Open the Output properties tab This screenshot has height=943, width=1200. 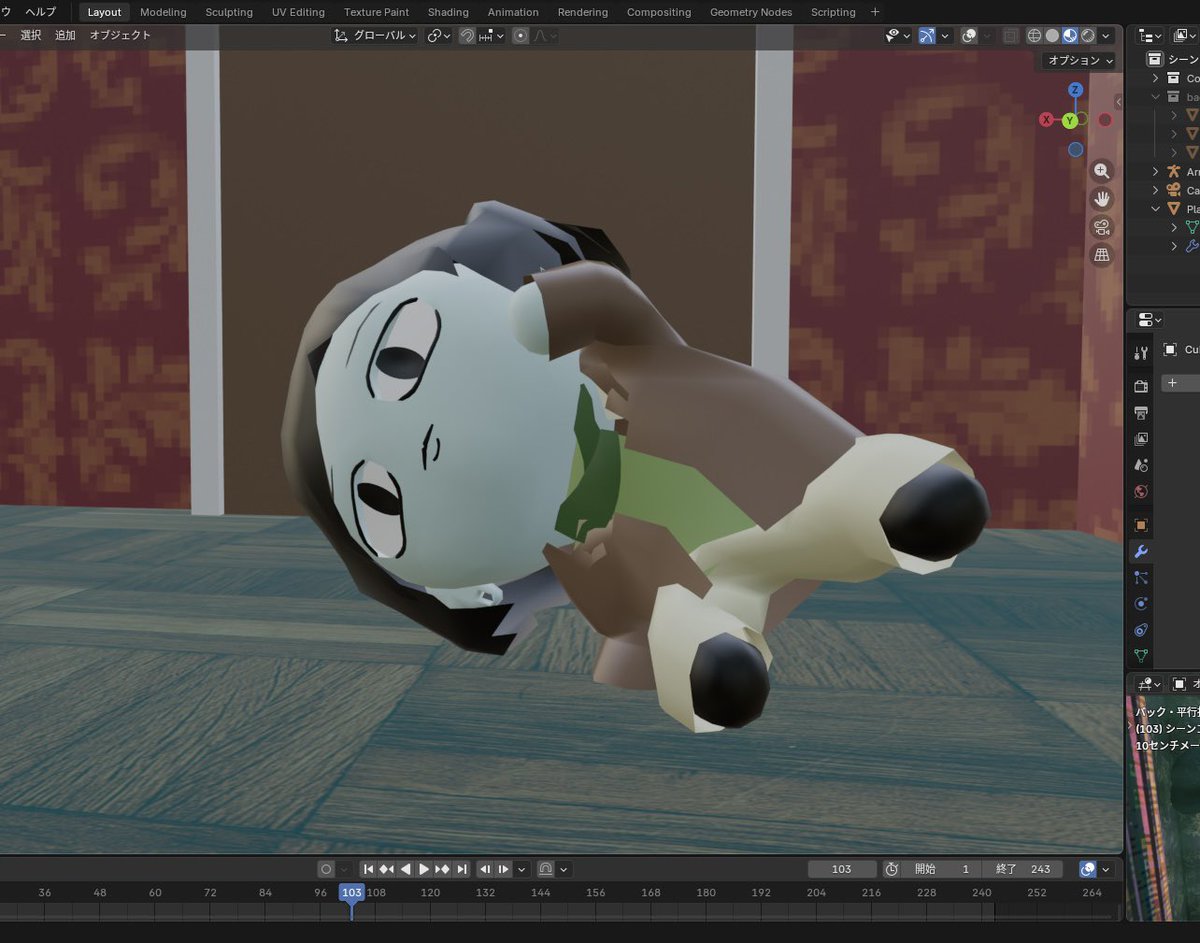(x=1141, y=412)
